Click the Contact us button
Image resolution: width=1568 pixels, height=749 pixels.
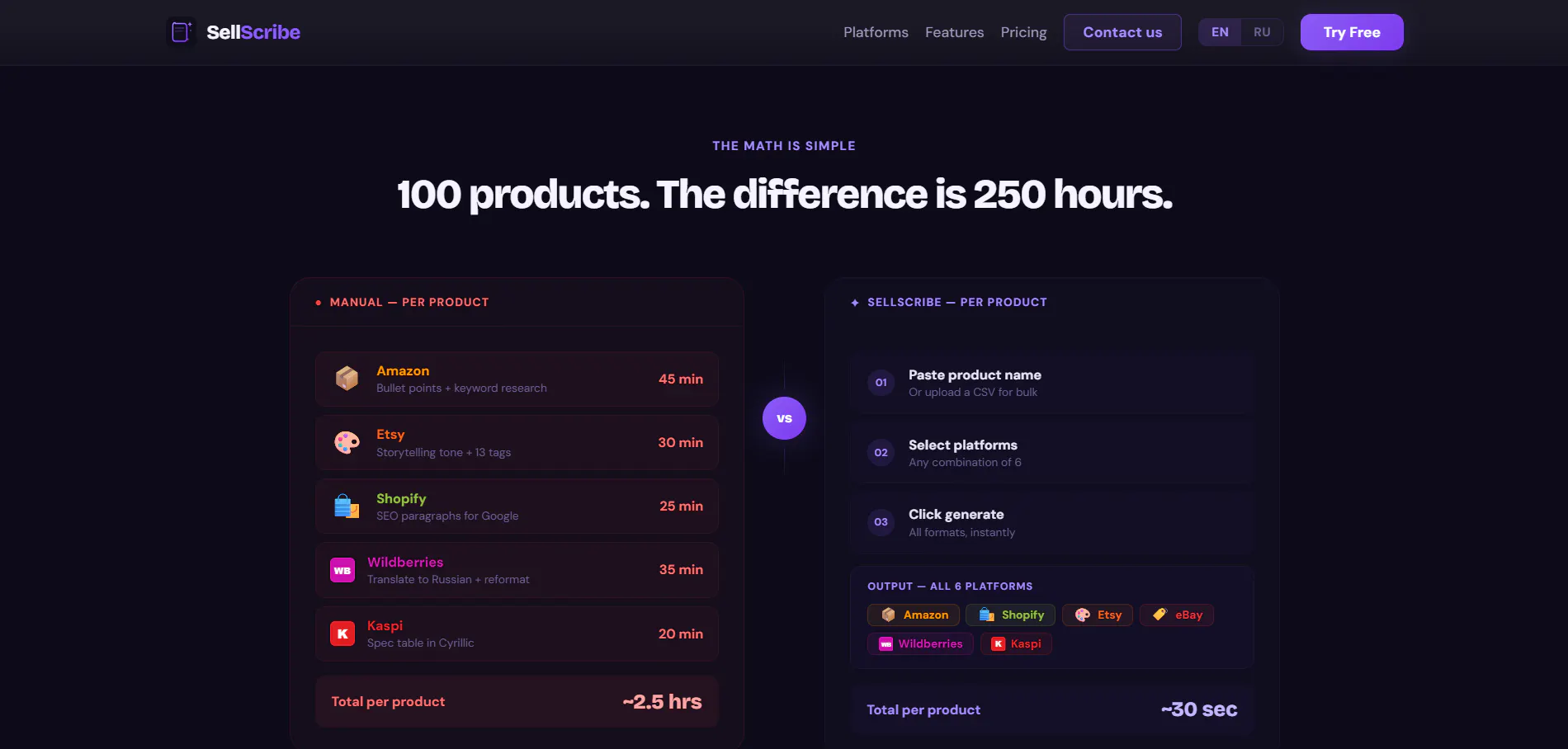(x=1122, y=32)
